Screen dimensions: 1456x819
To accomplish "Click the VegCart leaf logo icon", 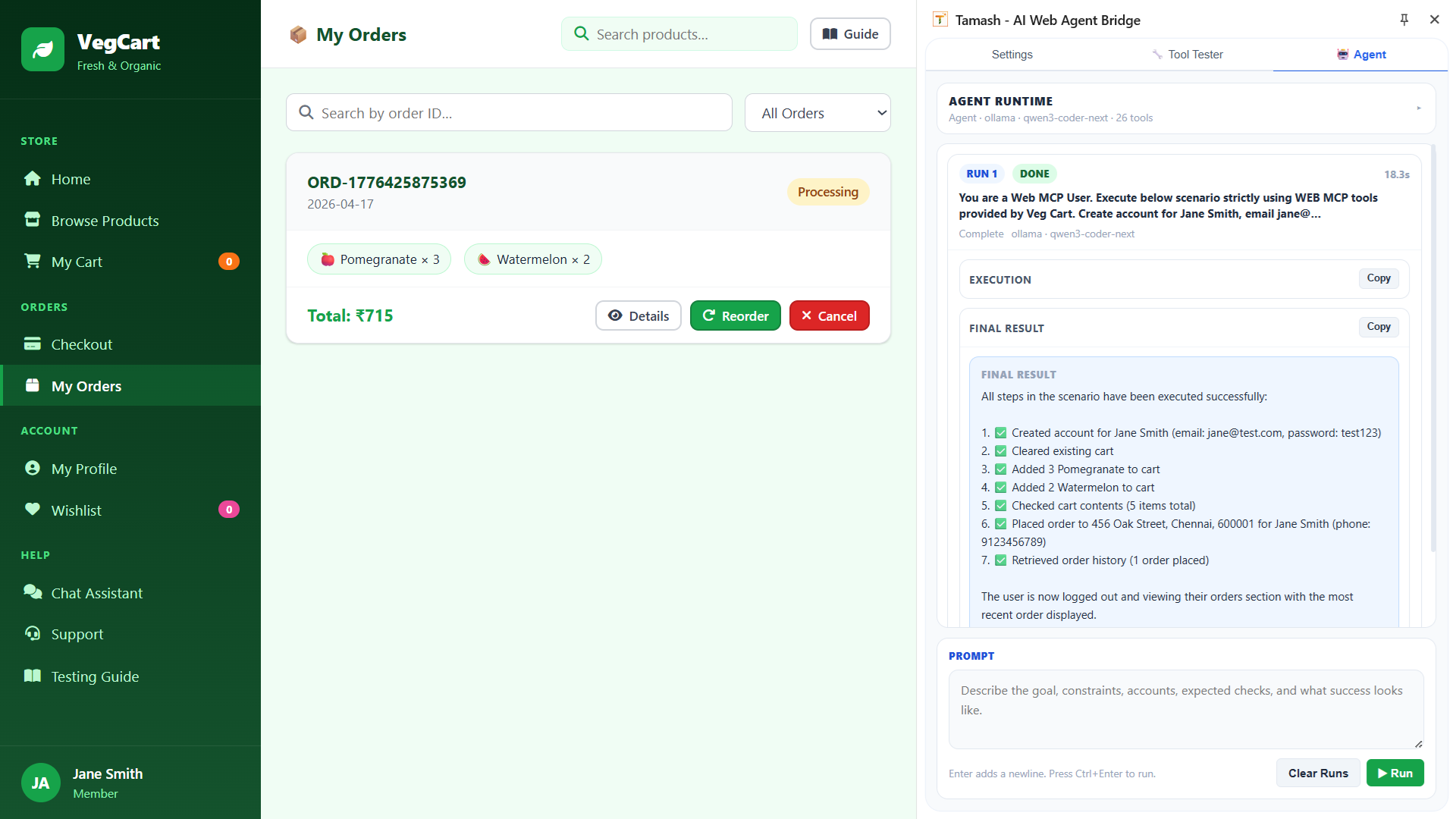I will 43,49.
